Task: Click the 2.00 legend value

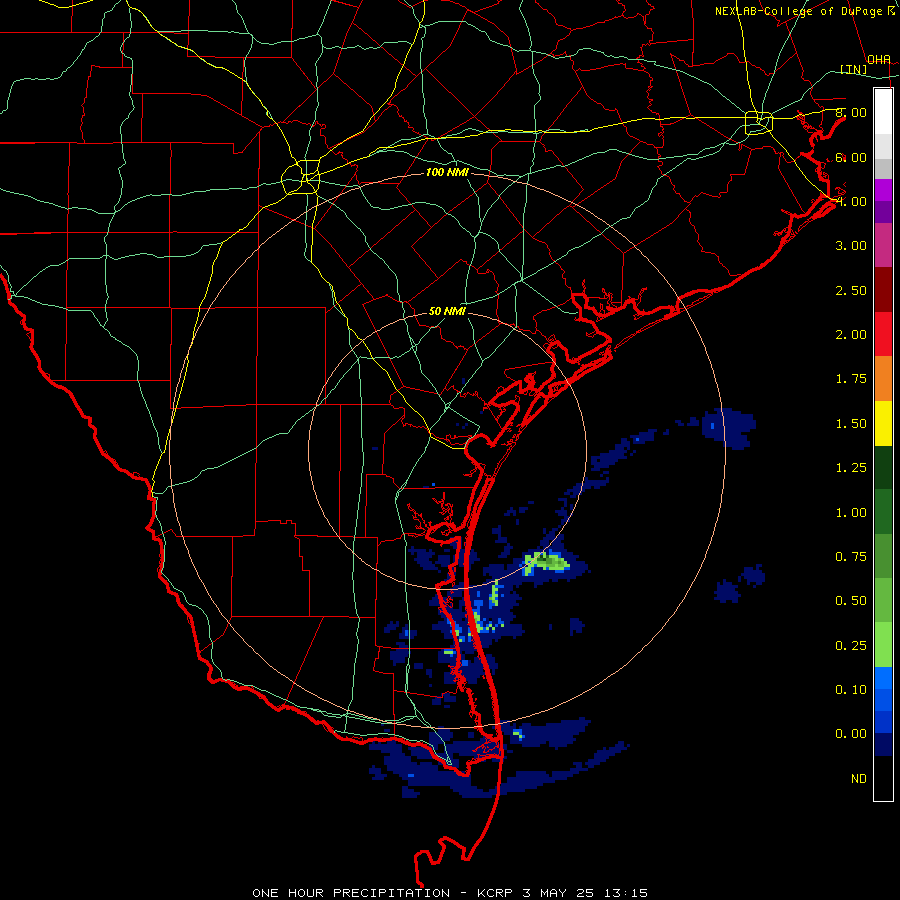Action: [851, 335]
